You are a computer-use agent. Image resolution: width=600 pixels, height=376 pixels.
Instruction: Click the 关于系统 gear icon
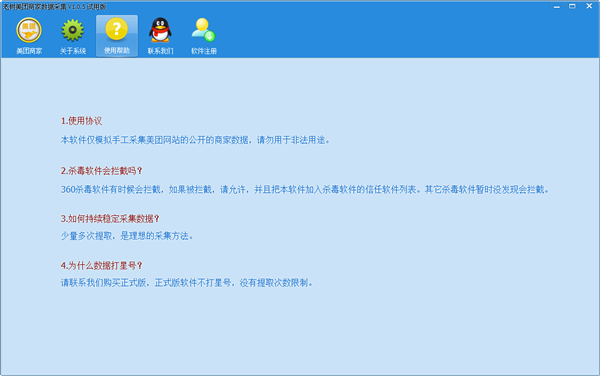(73, 30)
